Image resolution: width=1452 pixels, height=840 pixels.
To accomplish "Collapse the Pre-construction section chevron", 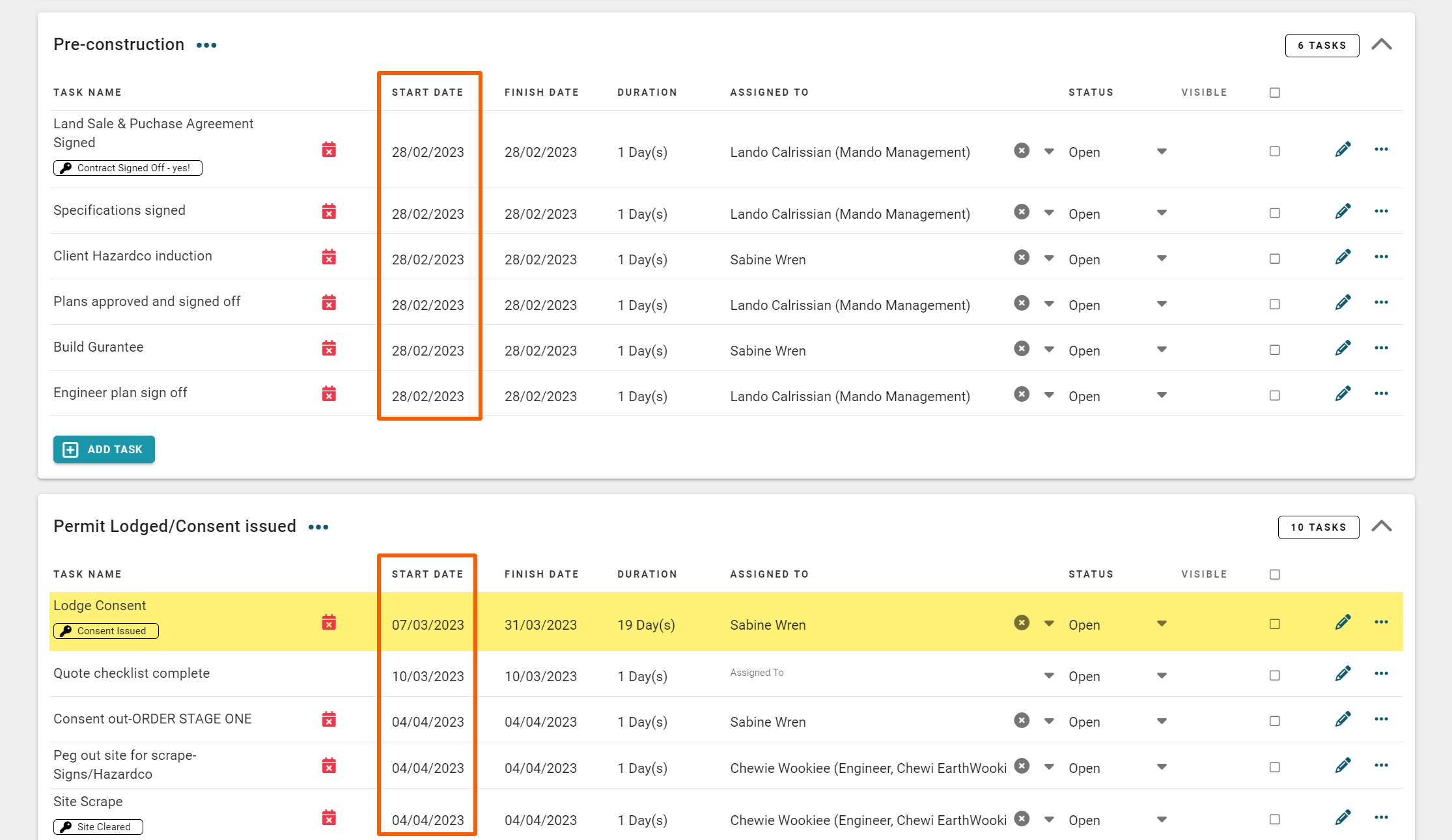I will tap(1381, 45).
